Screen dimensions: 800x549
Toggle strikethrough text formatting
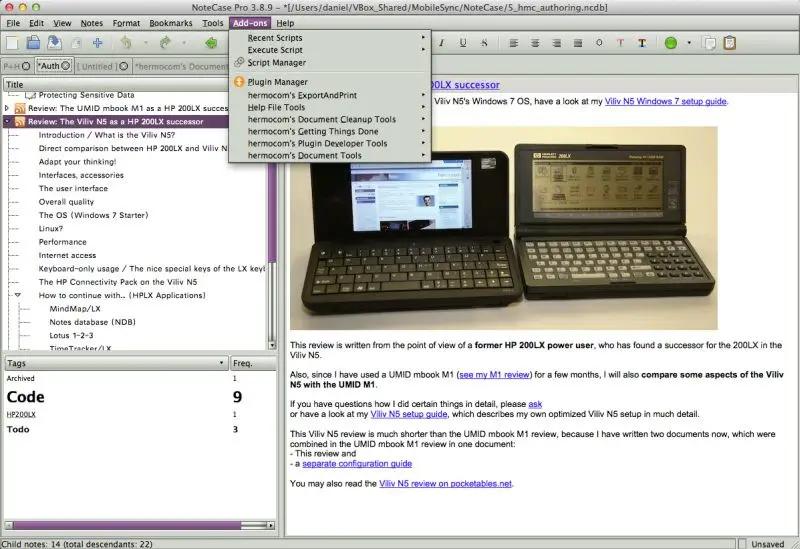pyautogui.click(x=484, y=43)
